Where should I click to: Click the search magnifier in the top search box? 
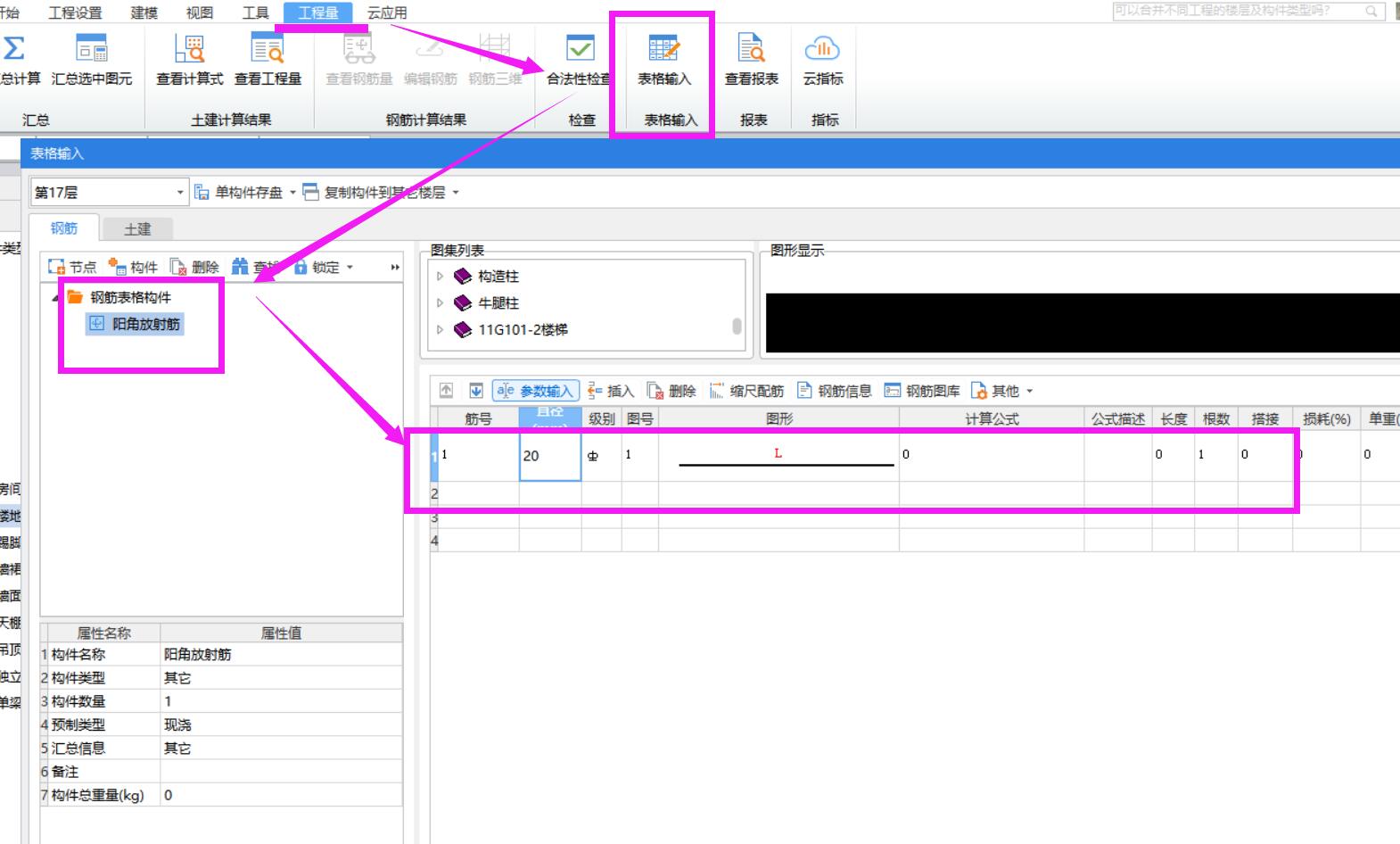coord(1371,11)
